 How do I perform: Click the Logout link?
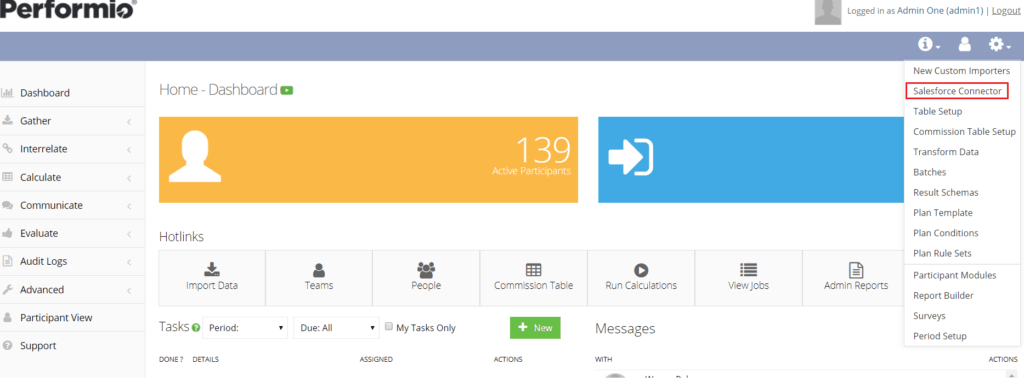tap(1006, 10)
